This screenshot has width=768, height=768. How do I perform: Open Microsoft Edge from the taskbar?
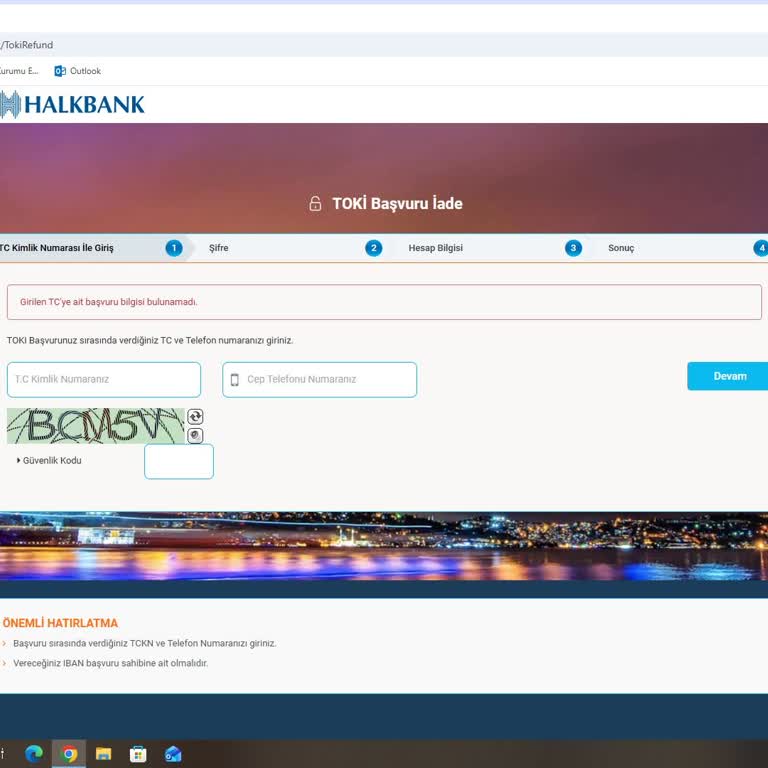tap(34, 754)
